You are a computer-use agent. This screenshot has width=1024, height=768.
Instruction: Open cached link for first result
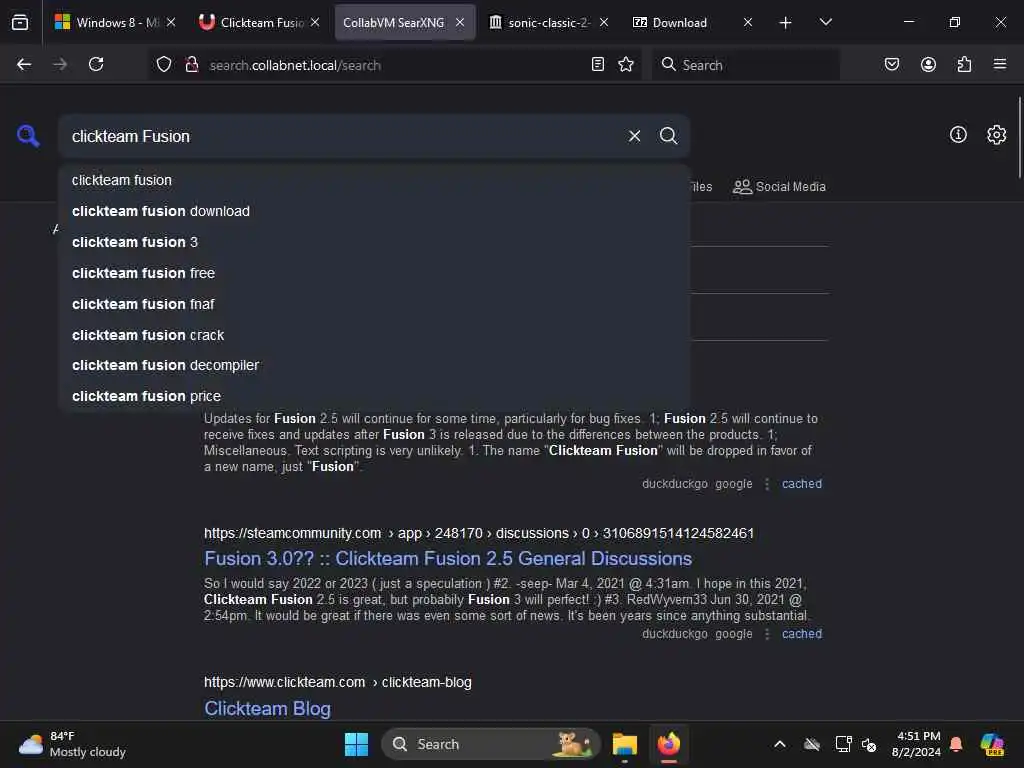802,484
